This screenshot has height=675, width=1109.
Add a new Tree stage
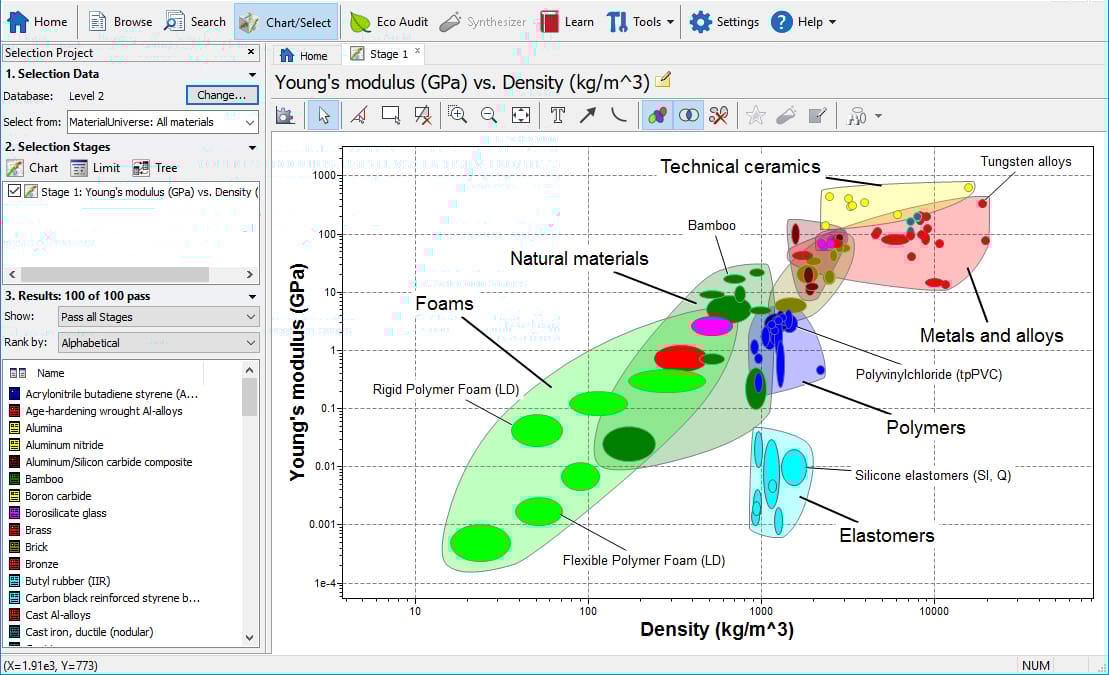tap(156, 168)
